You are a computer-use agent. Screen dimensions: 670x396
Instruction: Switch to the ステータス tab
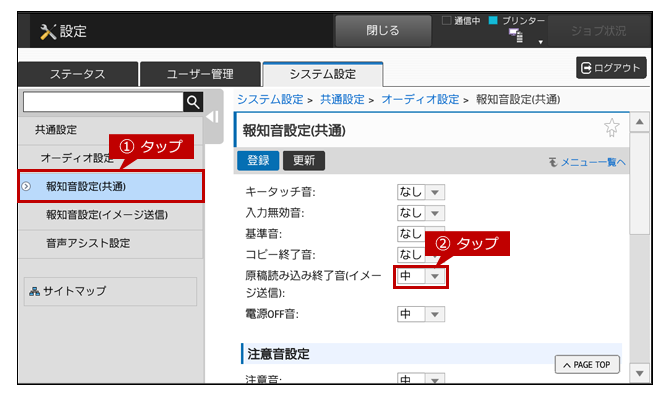(x=78, y=74)
